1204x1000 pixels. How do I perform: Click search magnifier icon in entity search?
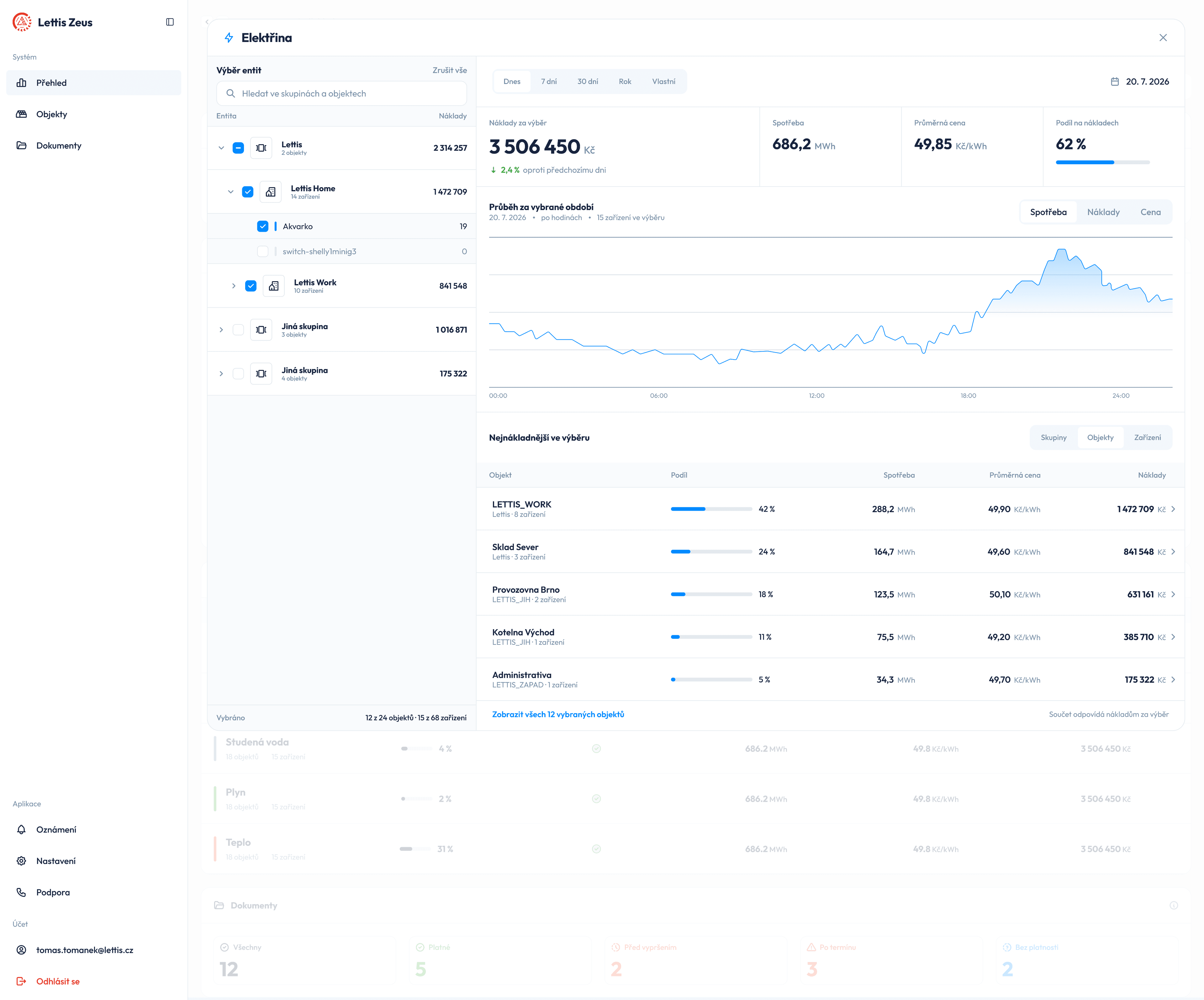(x=230, y=93)
